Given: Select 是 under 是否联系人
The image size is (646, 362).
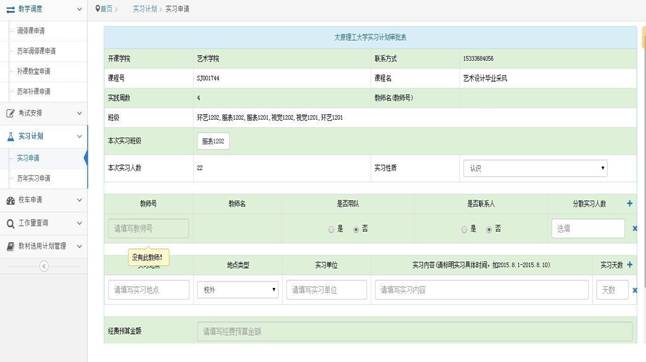Looking at the screenshot, I should (x=464, y=229).
